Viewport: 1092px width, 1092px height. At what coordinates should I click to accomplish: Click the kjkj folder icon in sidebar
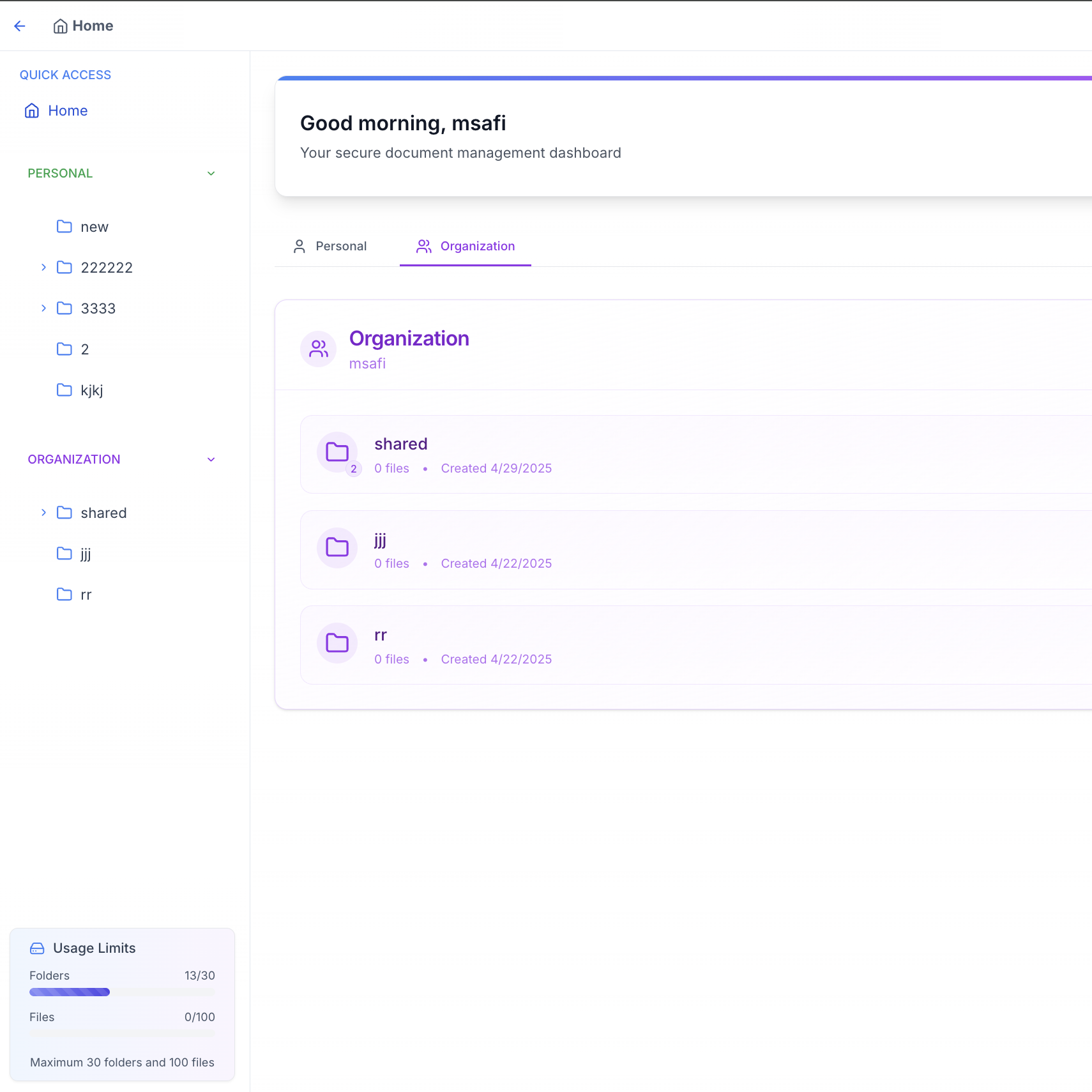[64, 390]
